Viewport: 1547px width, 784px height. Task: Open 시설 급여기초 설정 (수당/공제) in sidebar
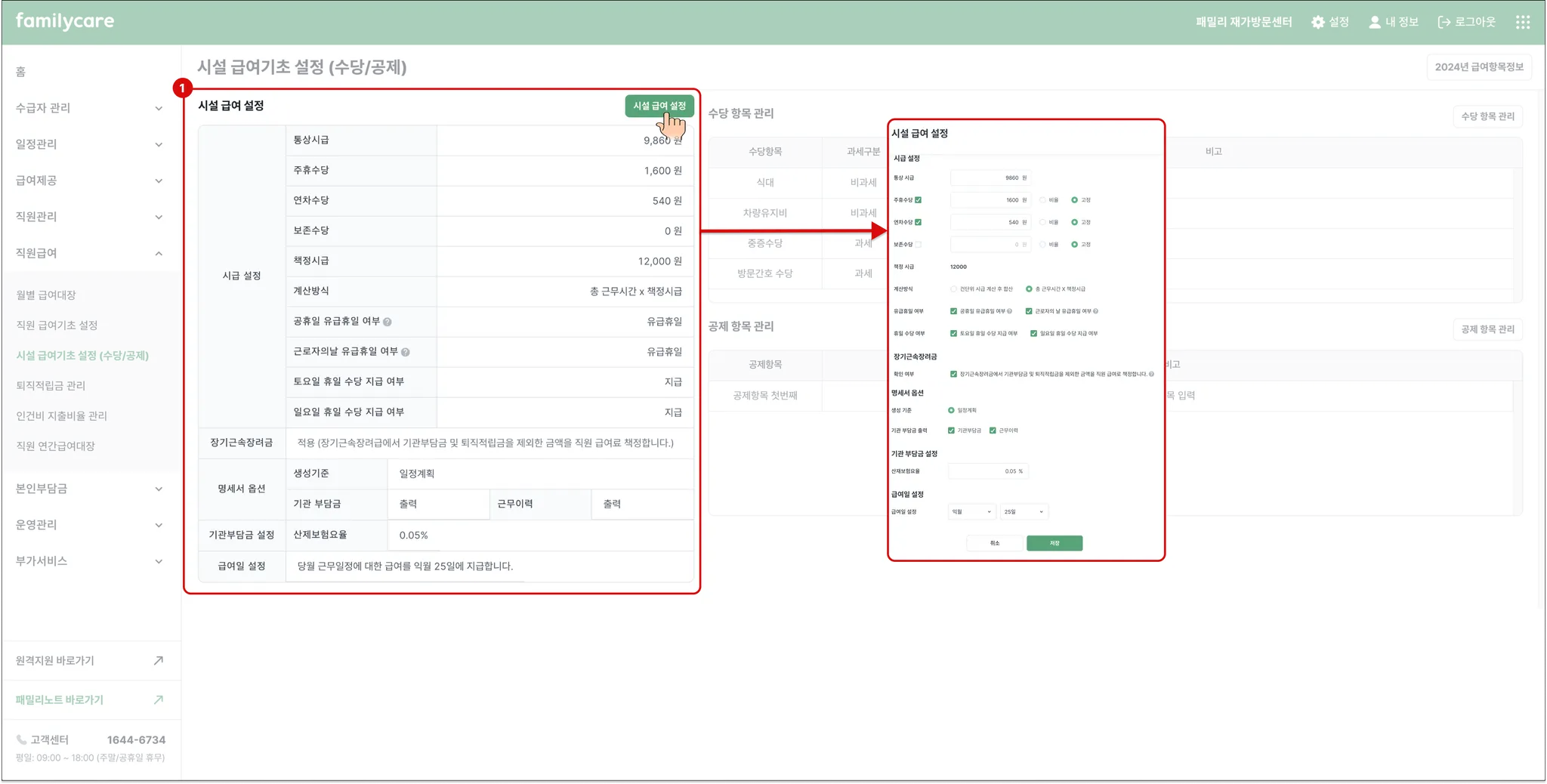(82, 356)
